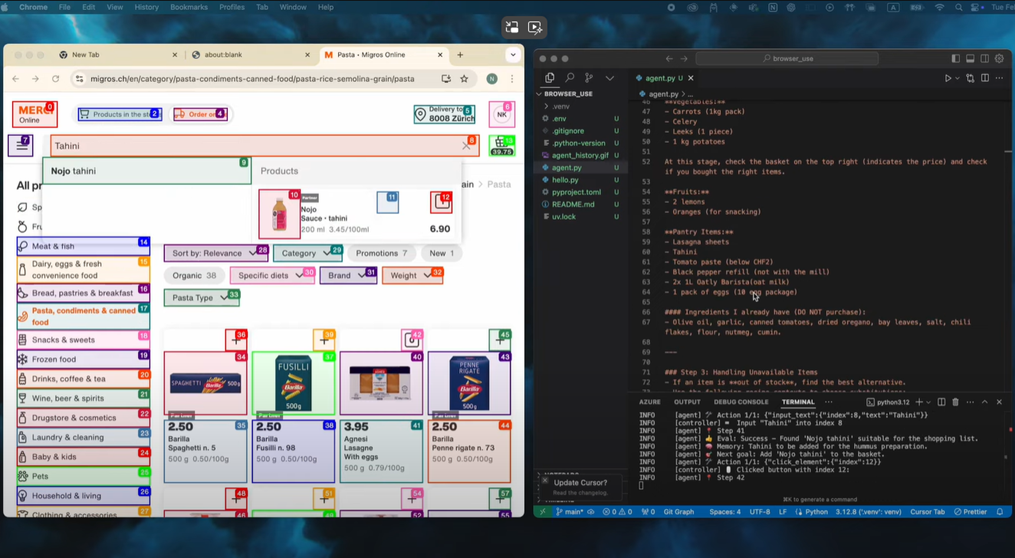Add Nojo tahini sauce to basket
The height and width of the screenshot is (558, 1015).
click(x=441, y=203)
